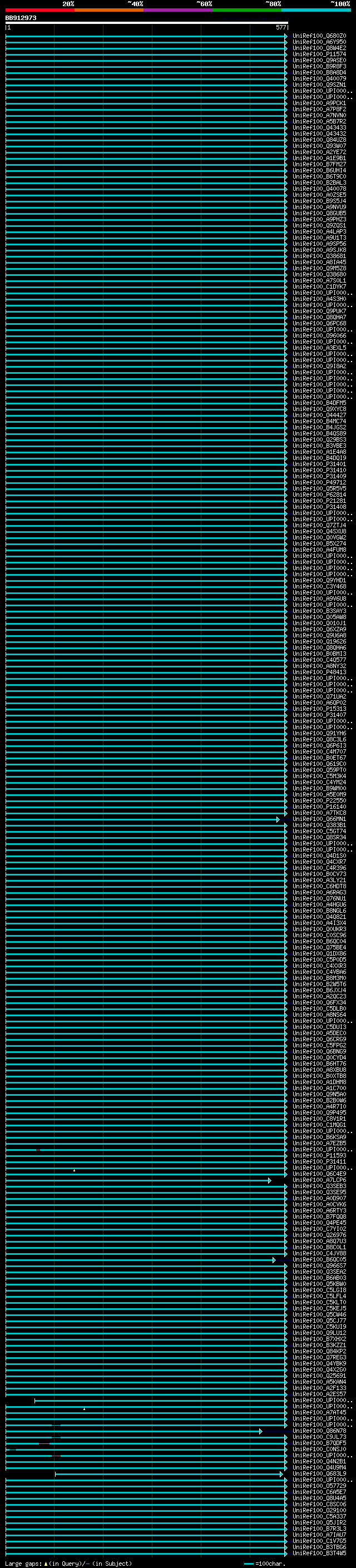The height and width of the screenshot is (1568, 356).
Task: Select hit label UniRef100_A8NS64
Action: coord(319,1015)
